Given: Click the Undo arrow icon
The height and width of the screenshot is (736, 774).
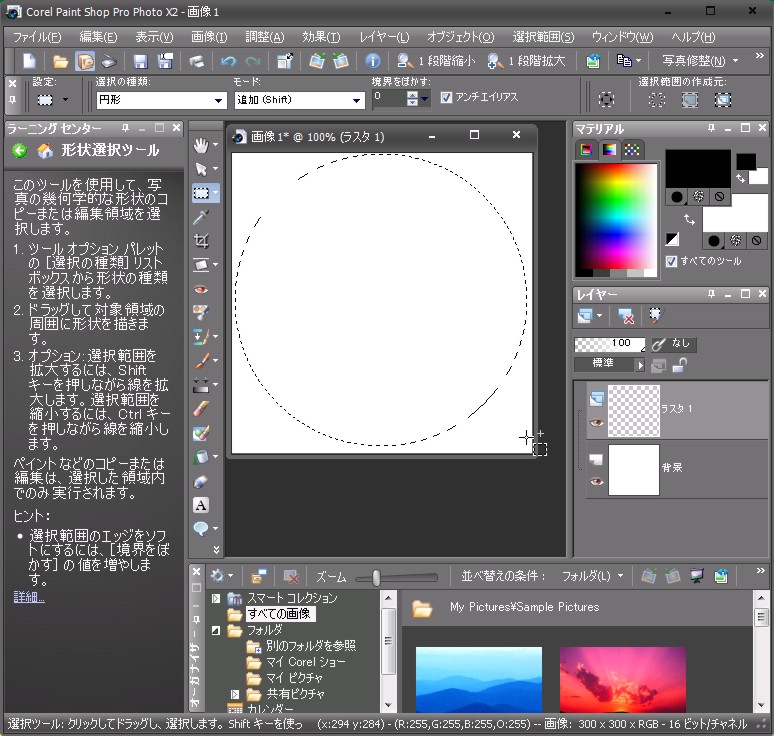Looking at the screenshot, I should point(228,61).
